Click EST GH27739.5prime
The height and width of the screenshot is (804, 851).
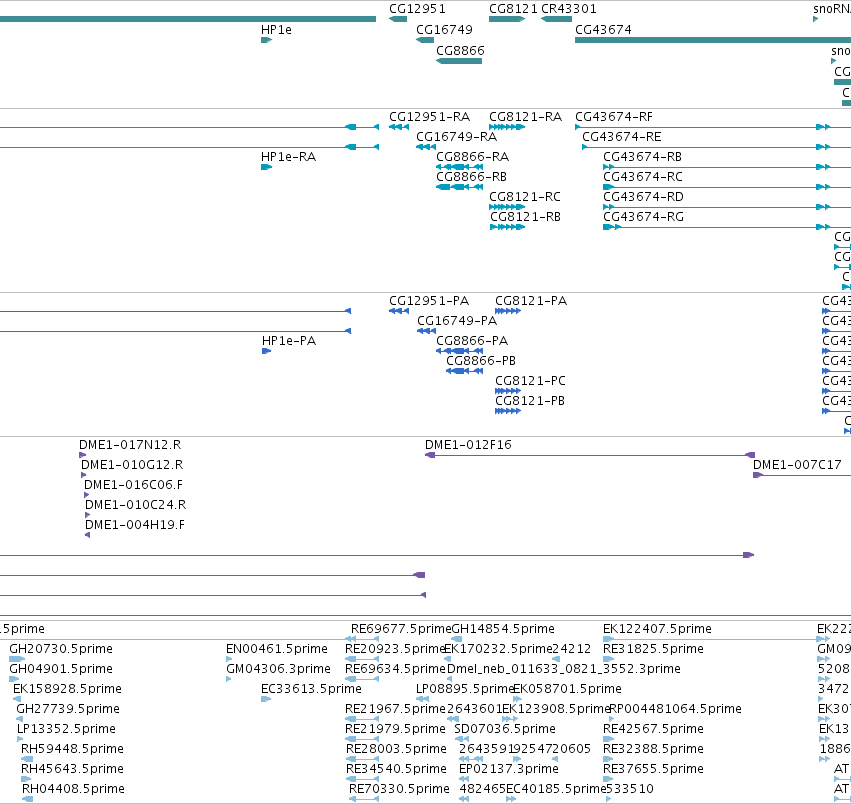point(68,710)
